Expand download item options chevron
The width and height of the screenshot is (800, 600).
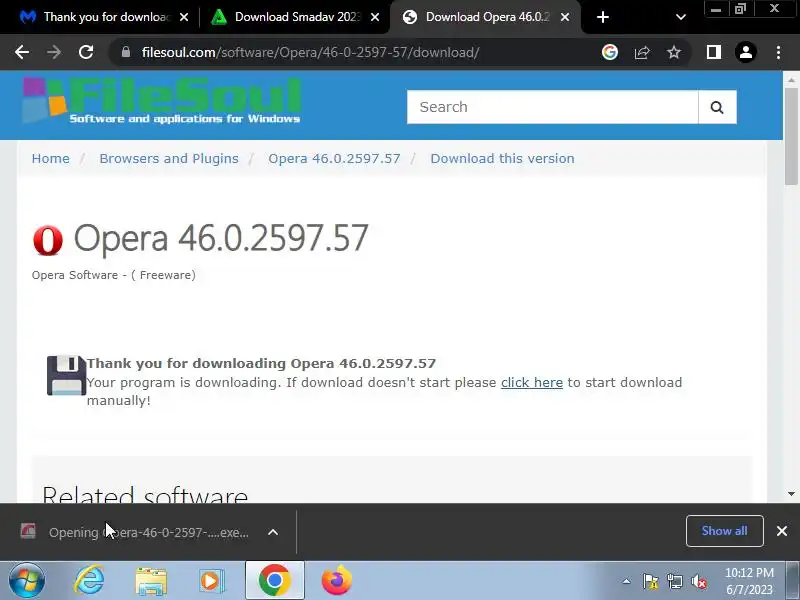point(273,532)
